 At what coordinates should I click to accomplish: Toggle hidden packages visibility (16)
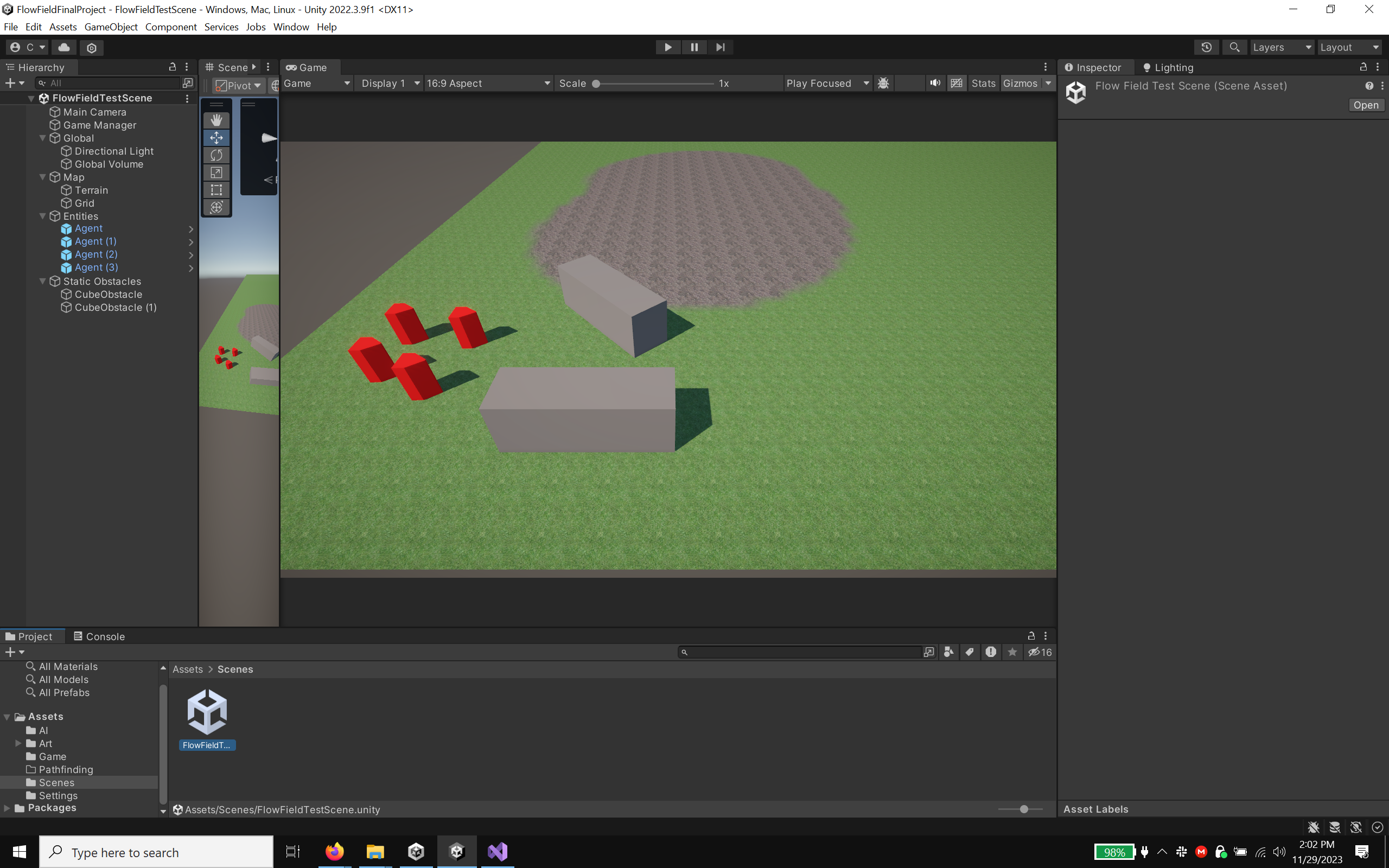pyautogui.click(x=1040, y=652)
